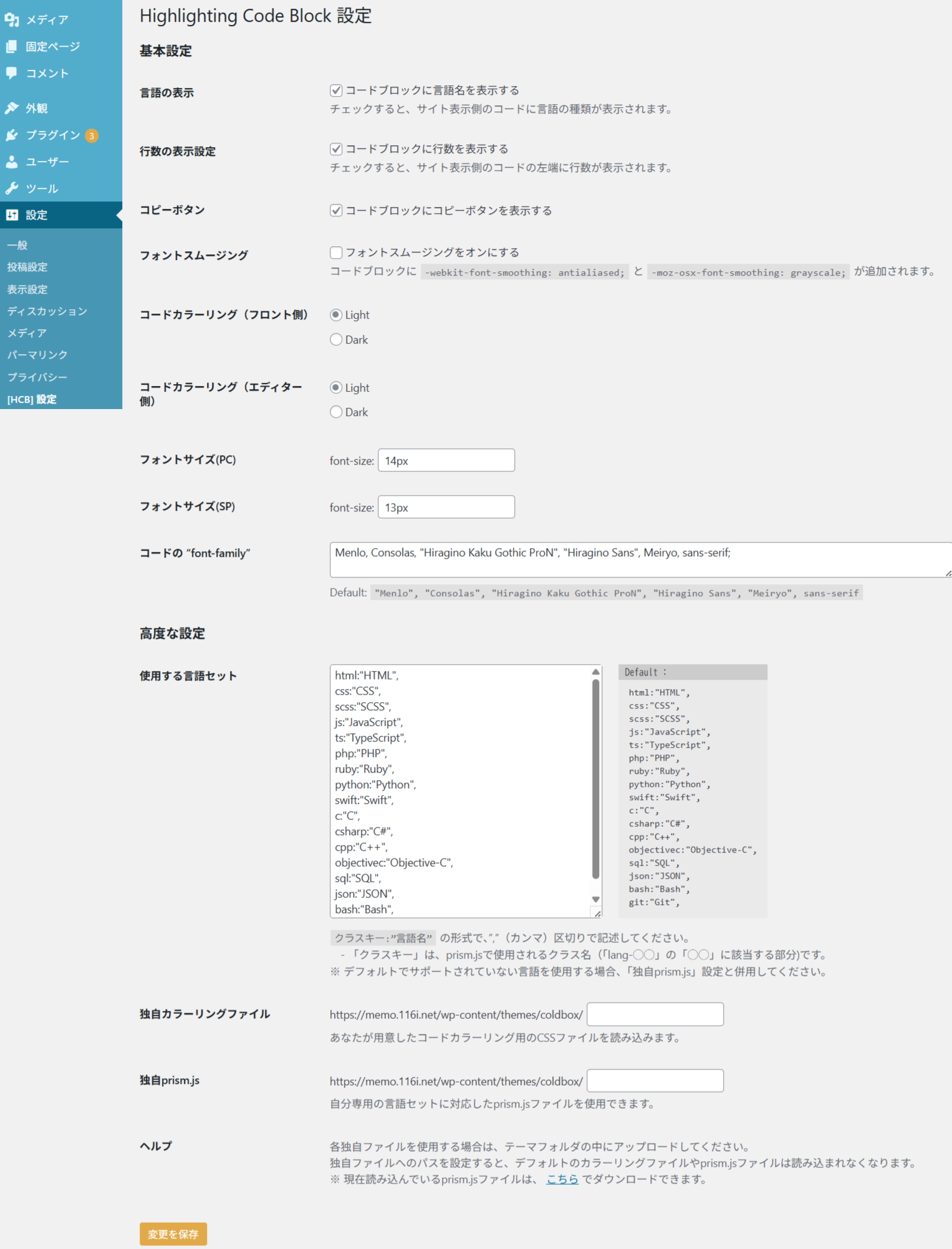Disable line numbers display checkbox

click(x=336, y=149)
